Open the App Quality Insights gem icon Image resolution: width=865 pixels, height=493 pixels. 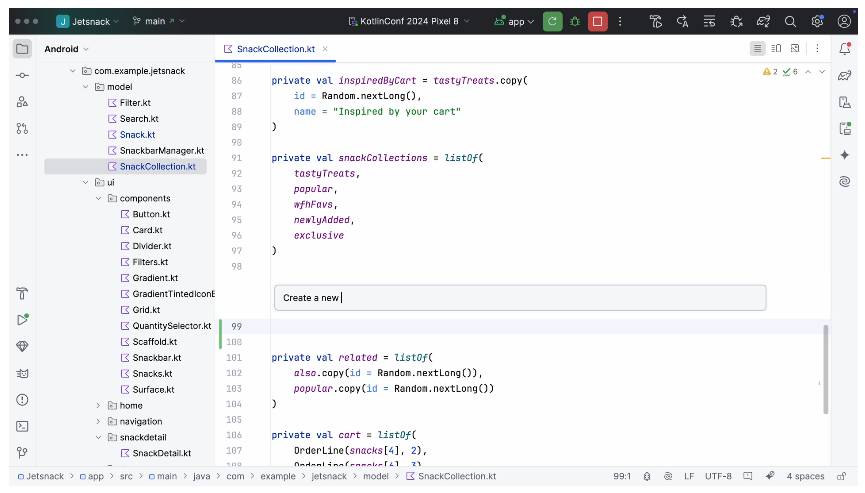(x=22, y=346)
